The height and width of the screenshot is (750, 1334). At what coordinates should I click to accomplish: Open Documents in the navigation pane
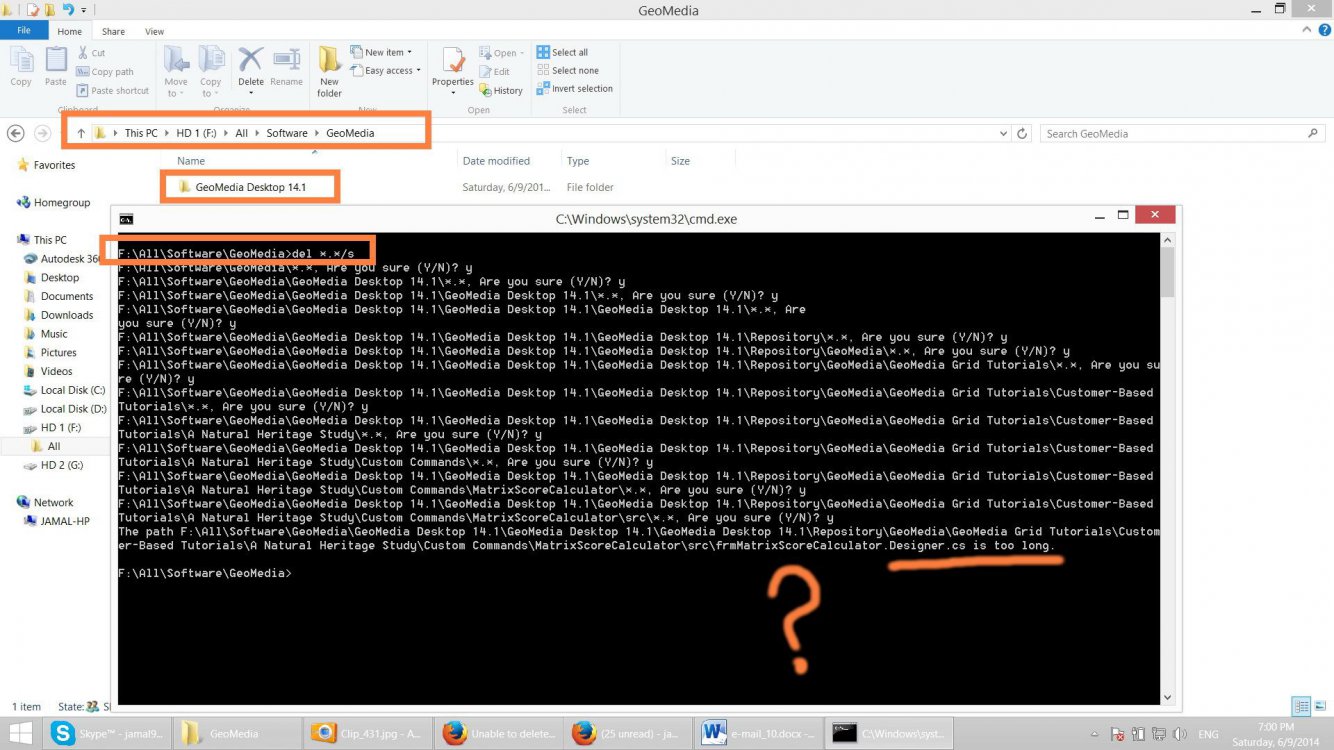click(x=67, y=296)
